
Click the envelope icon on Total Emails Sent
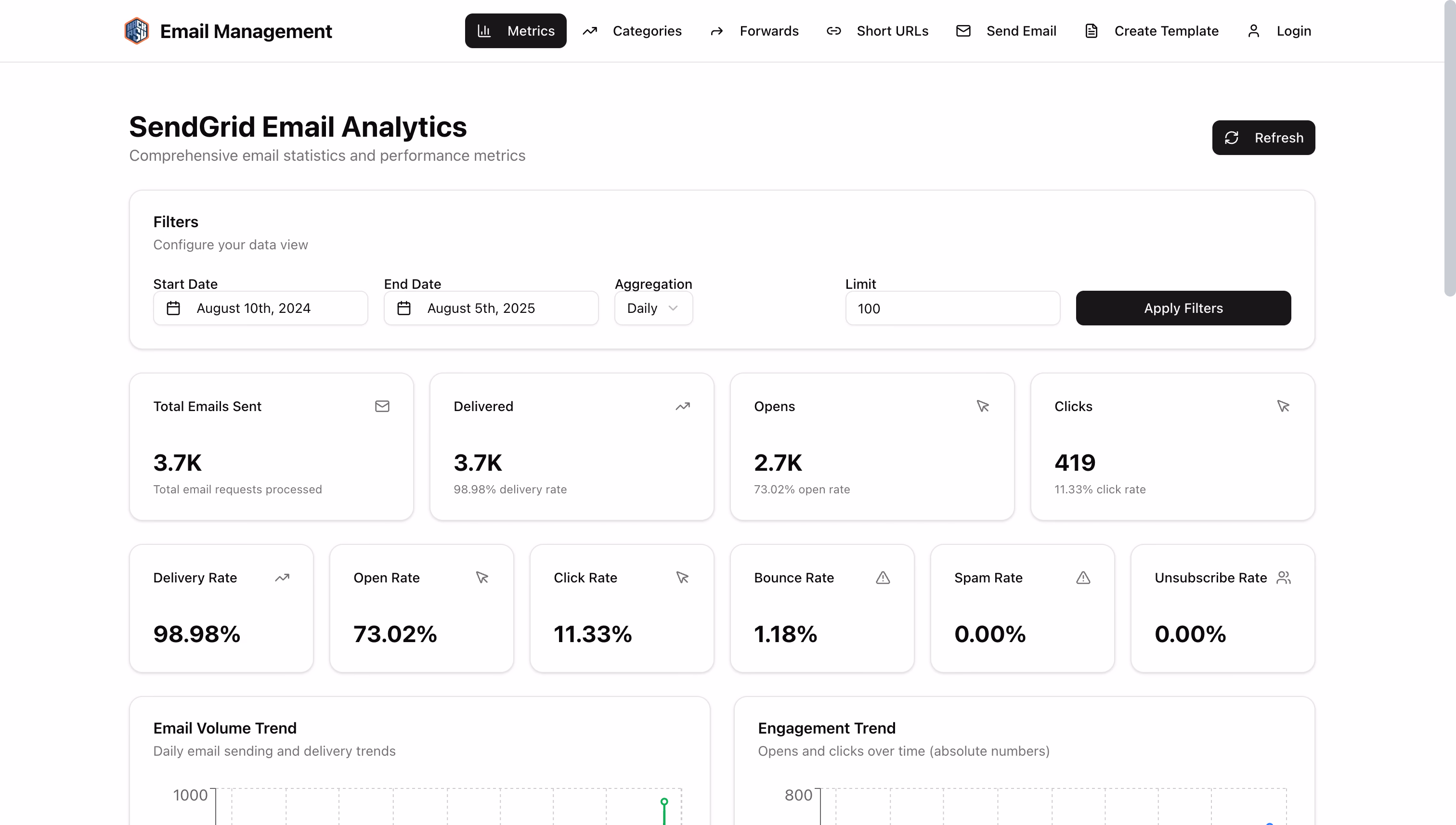point(382,406)
